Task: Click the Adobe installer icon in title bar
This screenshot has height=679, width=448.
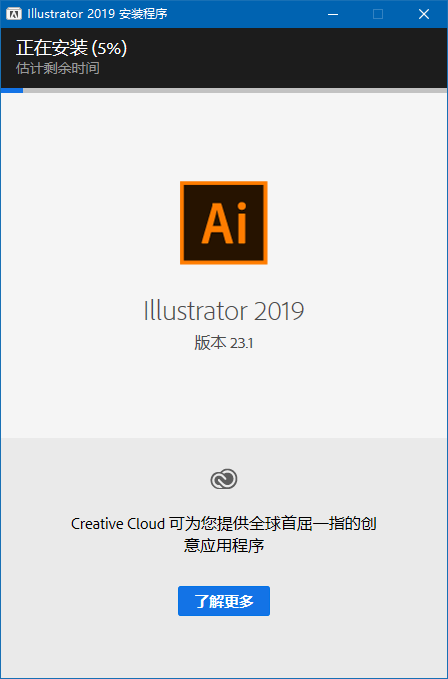Action: (14, 14)
